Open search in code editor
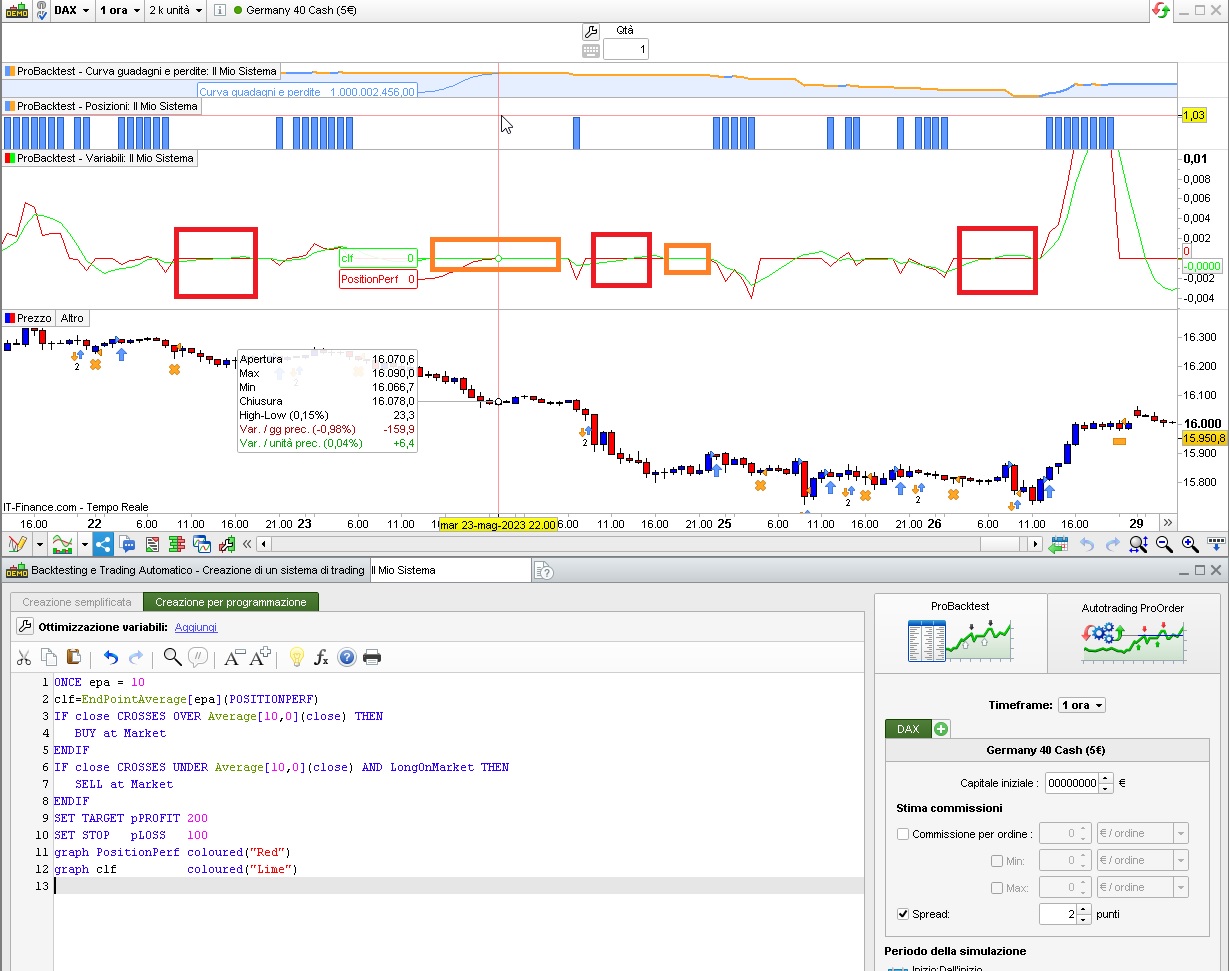 point(172,657)
